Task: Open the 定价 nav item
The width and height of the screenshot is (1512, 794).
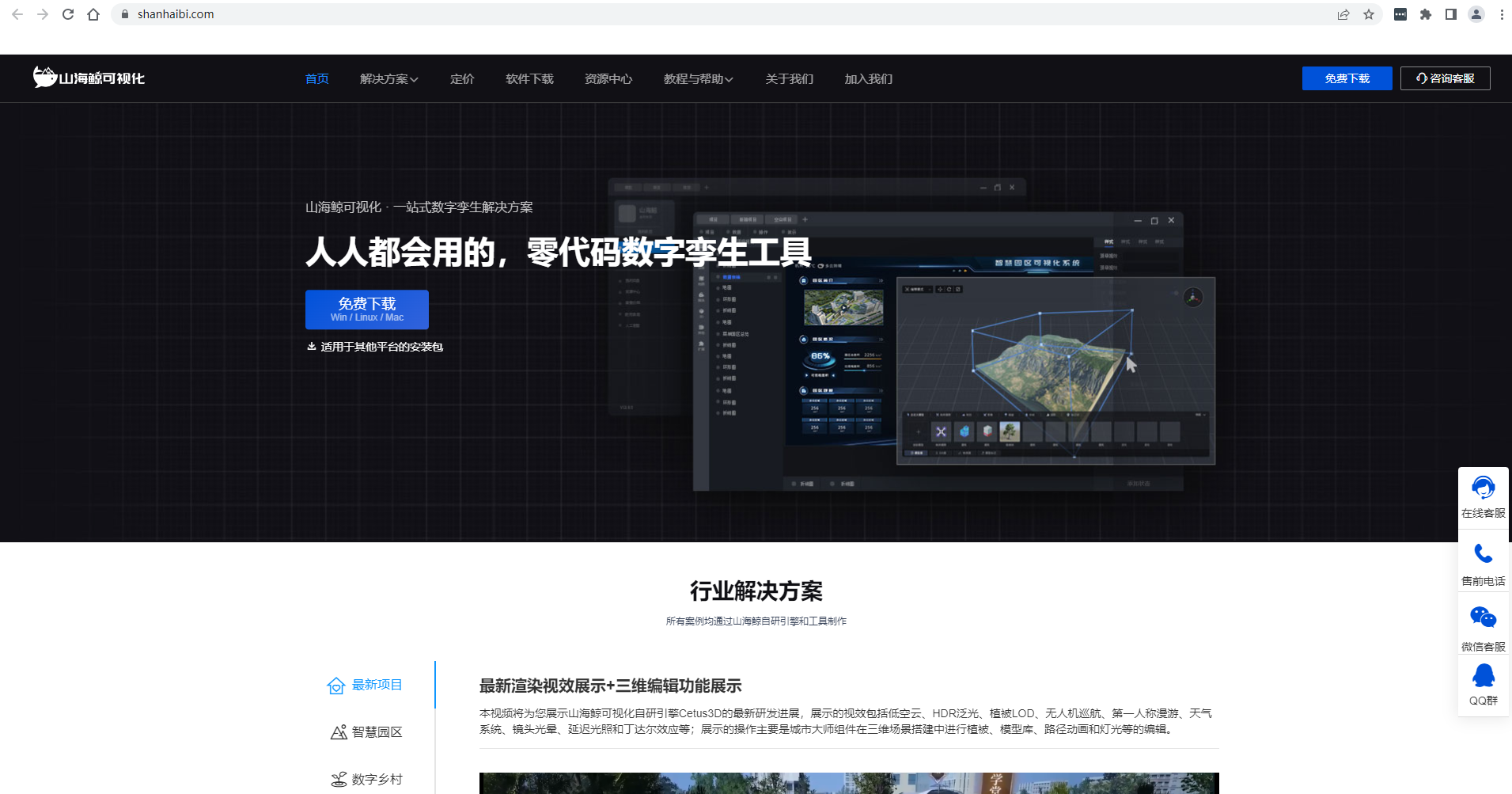Action: [x=462, y=78]
